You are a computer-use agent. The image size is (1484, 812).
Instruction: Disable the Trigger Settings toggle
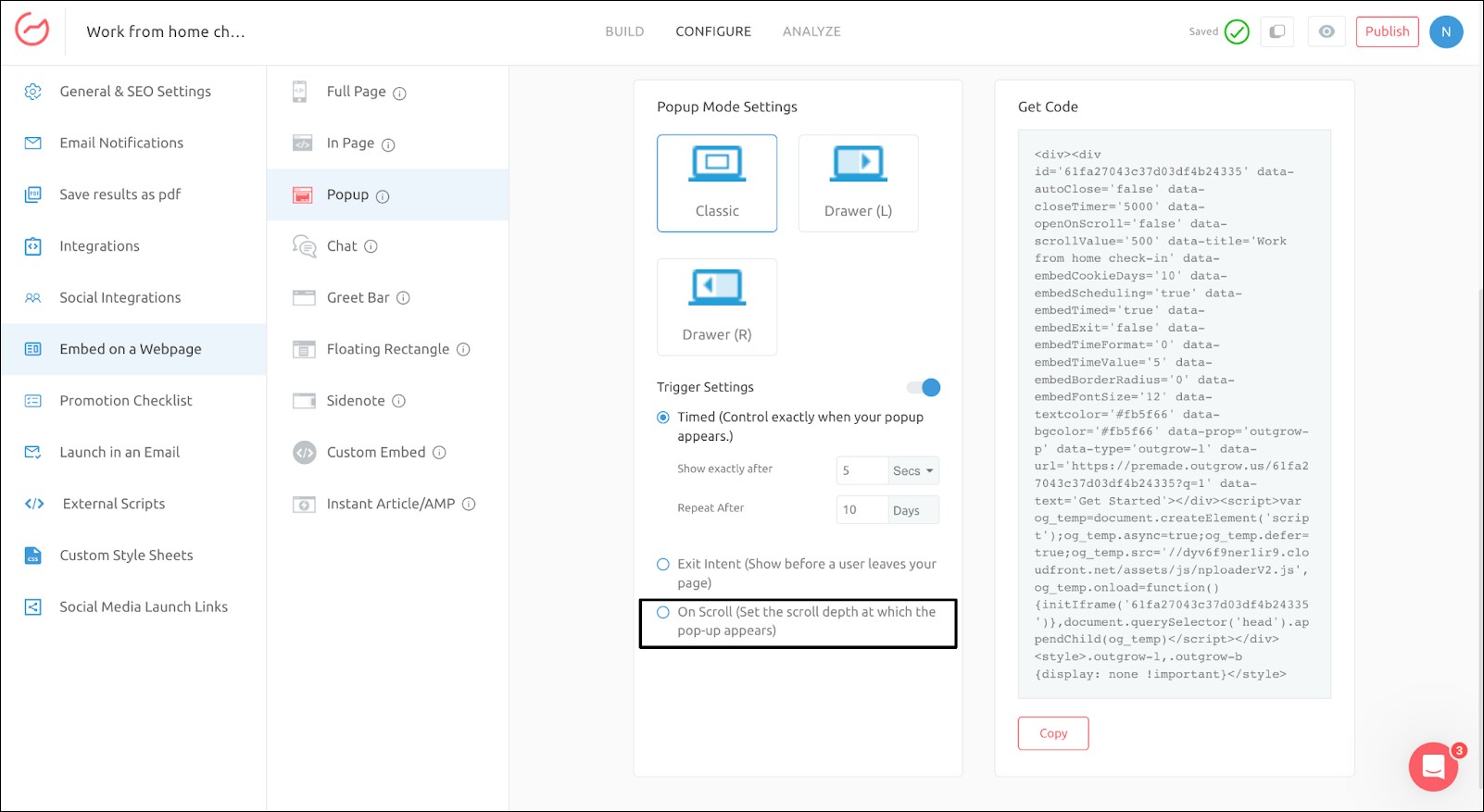(924, 387)
